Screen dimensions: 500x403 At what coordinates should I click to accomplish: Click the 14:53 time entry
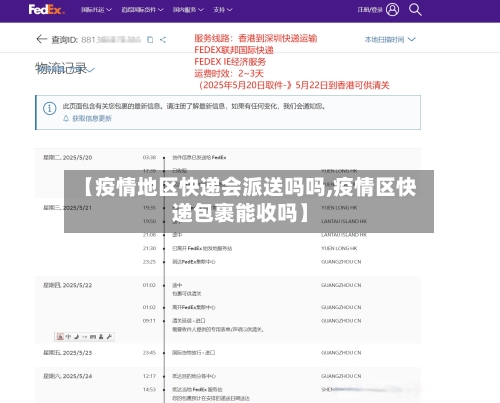(x=149, y=389)
